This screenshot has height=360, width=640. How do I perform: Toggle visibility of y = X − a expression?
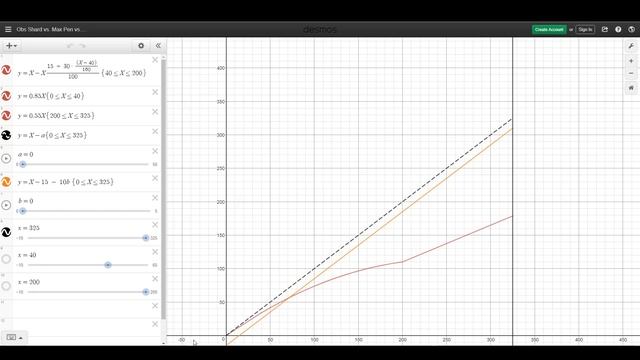(x=6, y=135)
